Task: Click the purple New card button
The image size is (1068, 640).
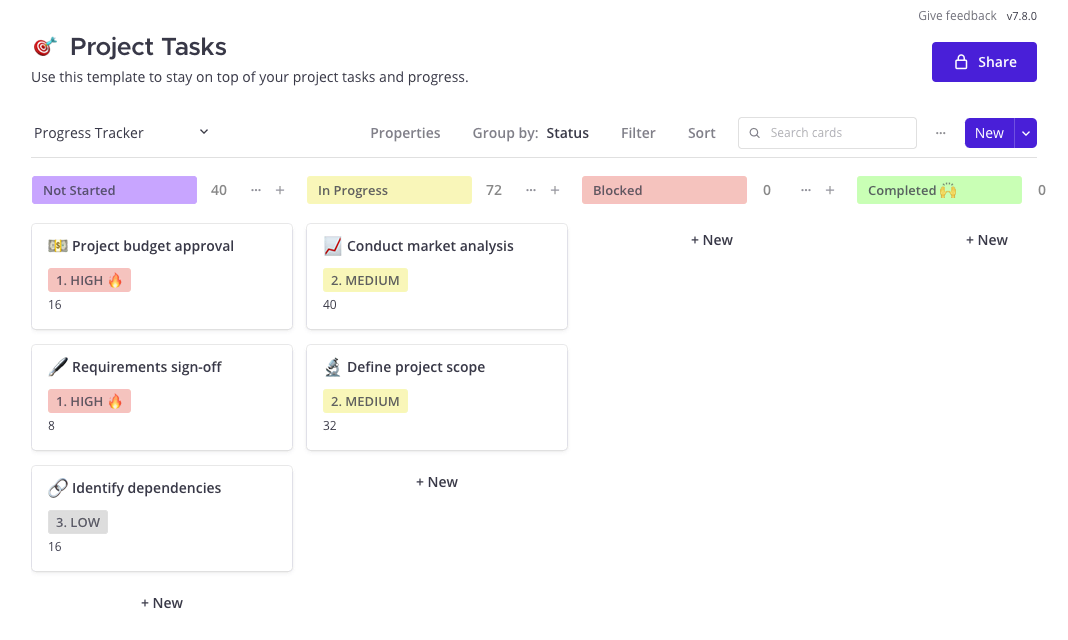Action: coord(989,133)
